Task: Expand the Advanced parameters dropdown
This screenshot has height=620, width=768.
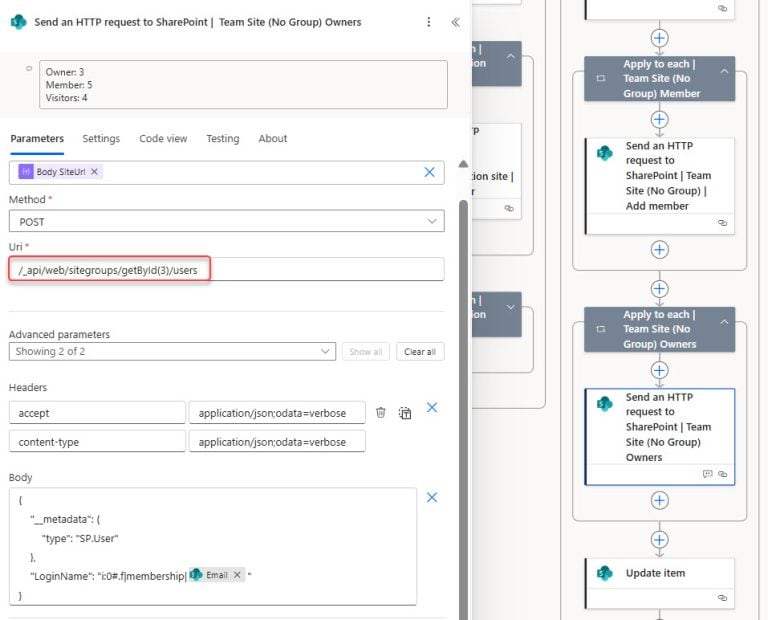Action: click(173, 352)
